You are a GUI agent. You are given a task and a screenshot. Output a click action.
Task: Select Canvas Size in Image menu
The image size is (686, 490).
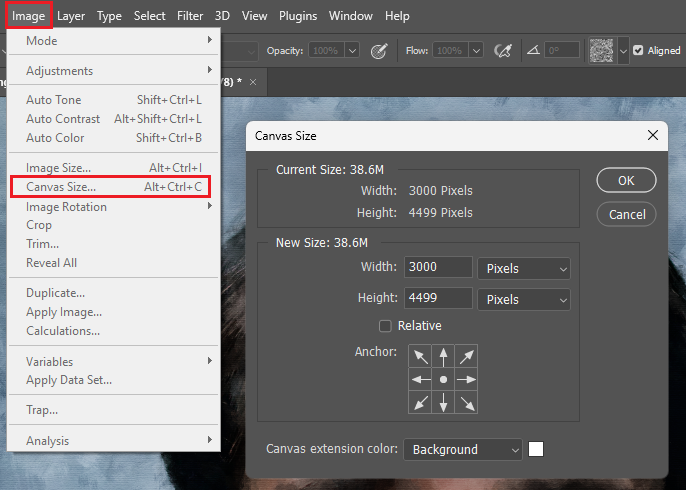pos(61,187)
